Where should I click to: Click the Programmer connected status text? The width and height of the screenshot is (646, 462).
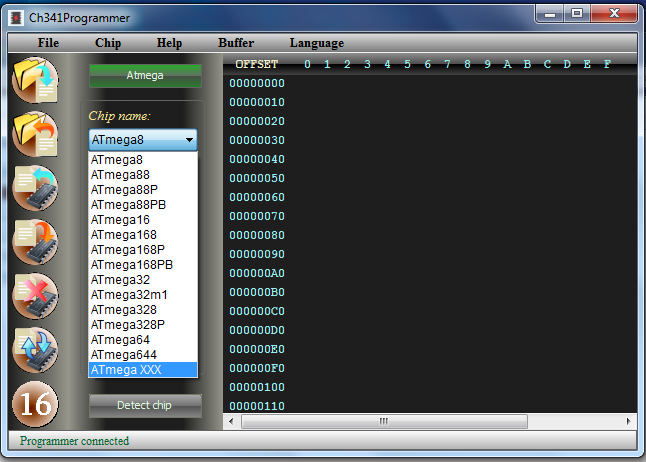pyautogui.click(x=75, y=441)
